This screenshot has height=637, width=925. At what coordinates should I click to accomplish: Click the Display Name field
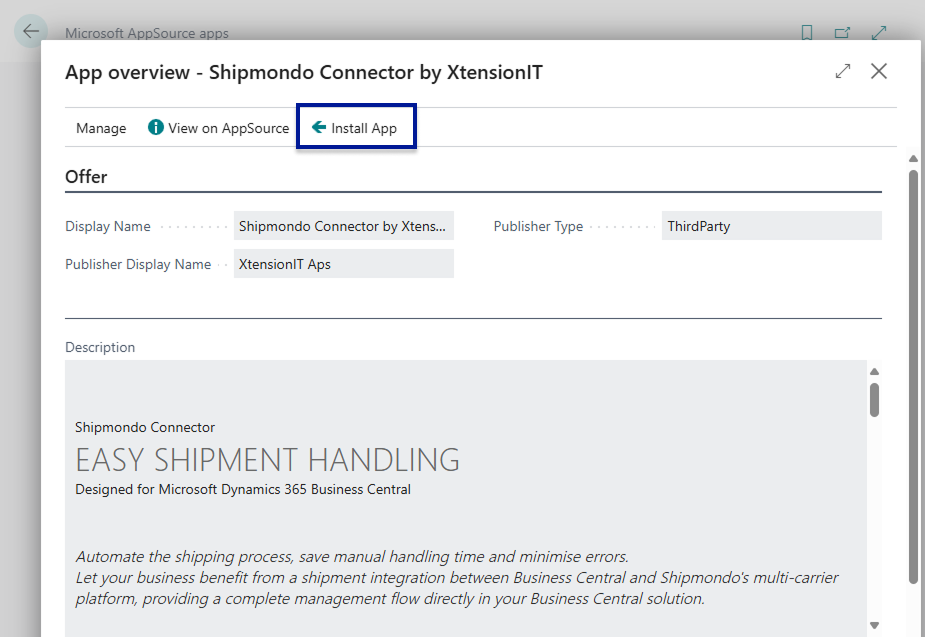343,226
